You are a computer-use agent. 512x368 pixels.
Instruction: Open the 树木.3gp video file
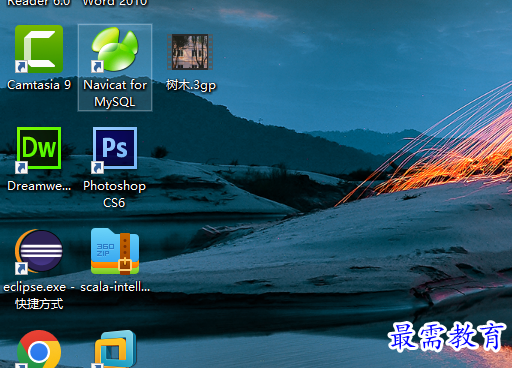190,52
